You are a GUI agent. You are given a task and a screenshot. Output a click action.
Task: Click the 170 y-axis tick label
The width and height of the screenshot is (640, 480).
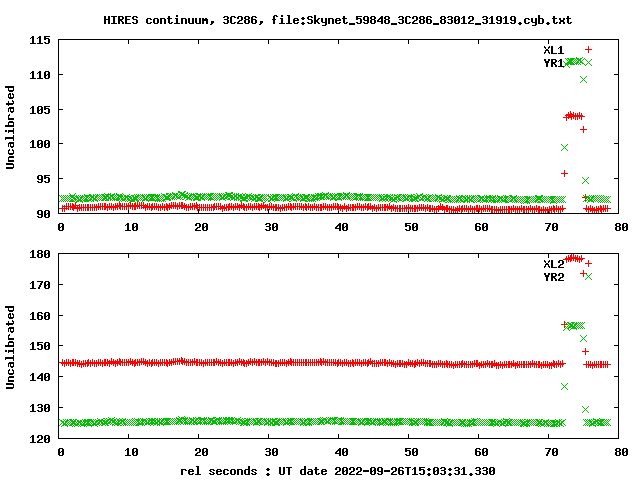pos(40,284)
